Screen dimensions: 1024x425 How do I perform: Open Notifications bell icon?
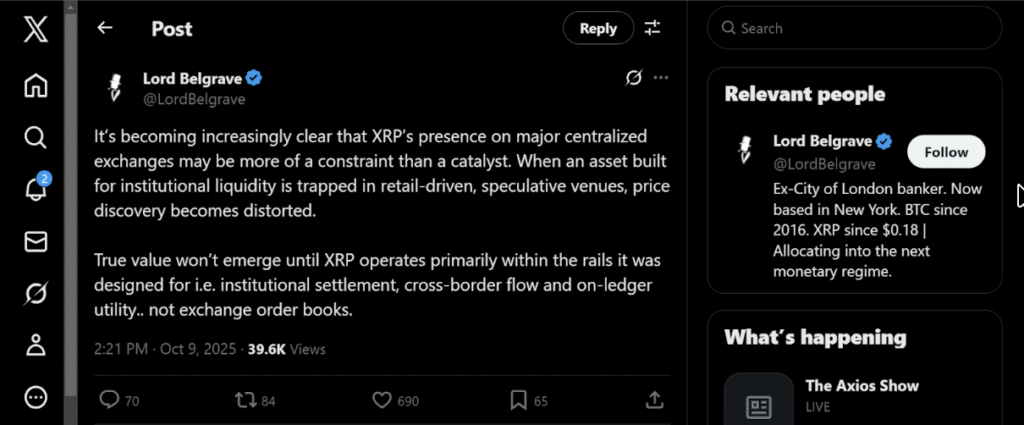pos(35,189)
